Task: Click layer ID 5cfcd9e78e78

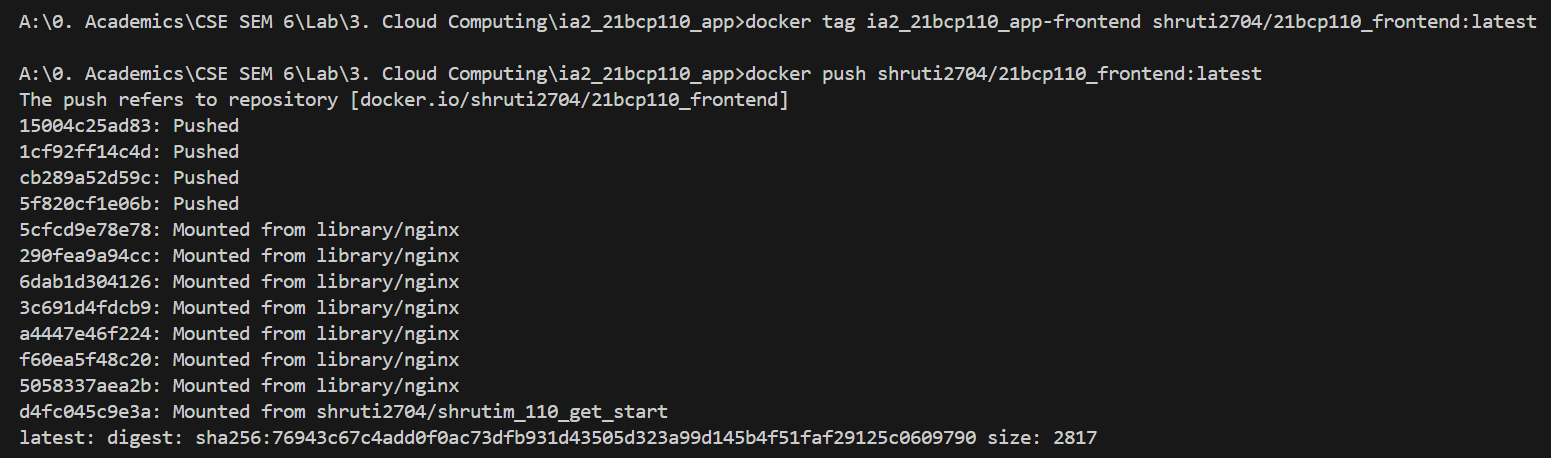Action: pos(90,230)
